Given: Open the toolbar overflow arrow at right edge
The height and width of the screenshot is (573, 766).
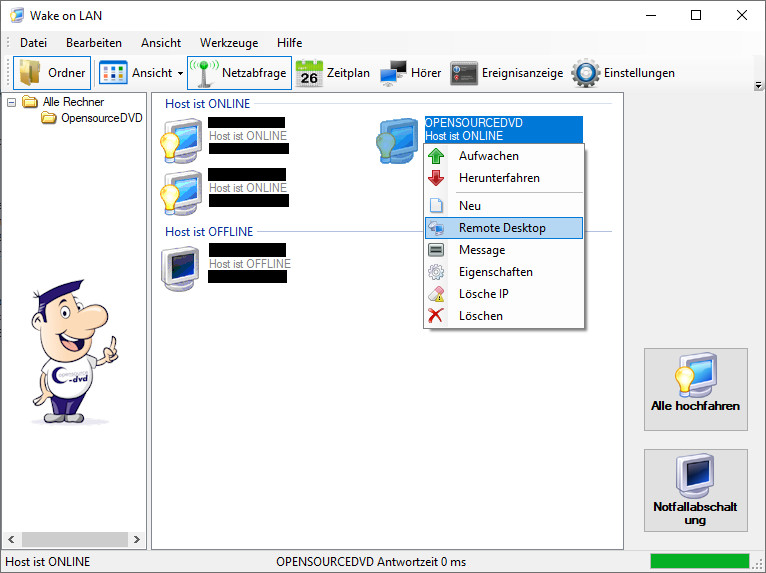Looking at the screenshot, I should [x=758, y=86].
